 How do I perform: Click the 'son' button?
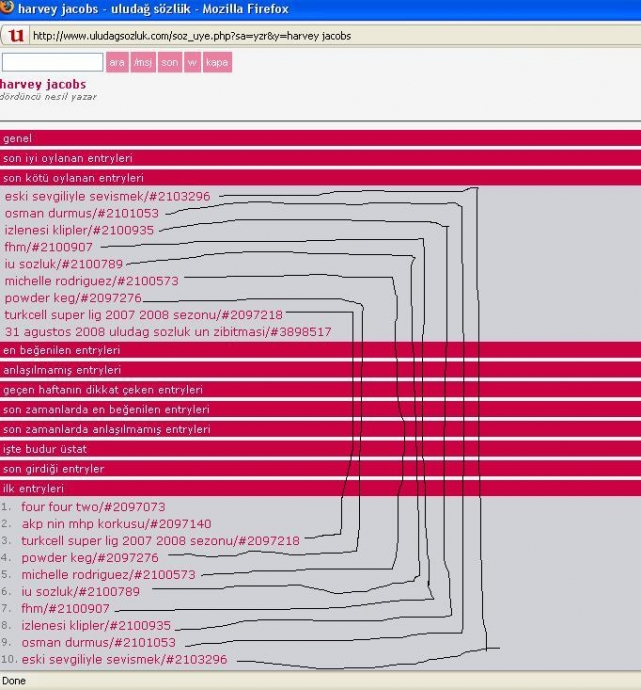[x=169, y=62]
